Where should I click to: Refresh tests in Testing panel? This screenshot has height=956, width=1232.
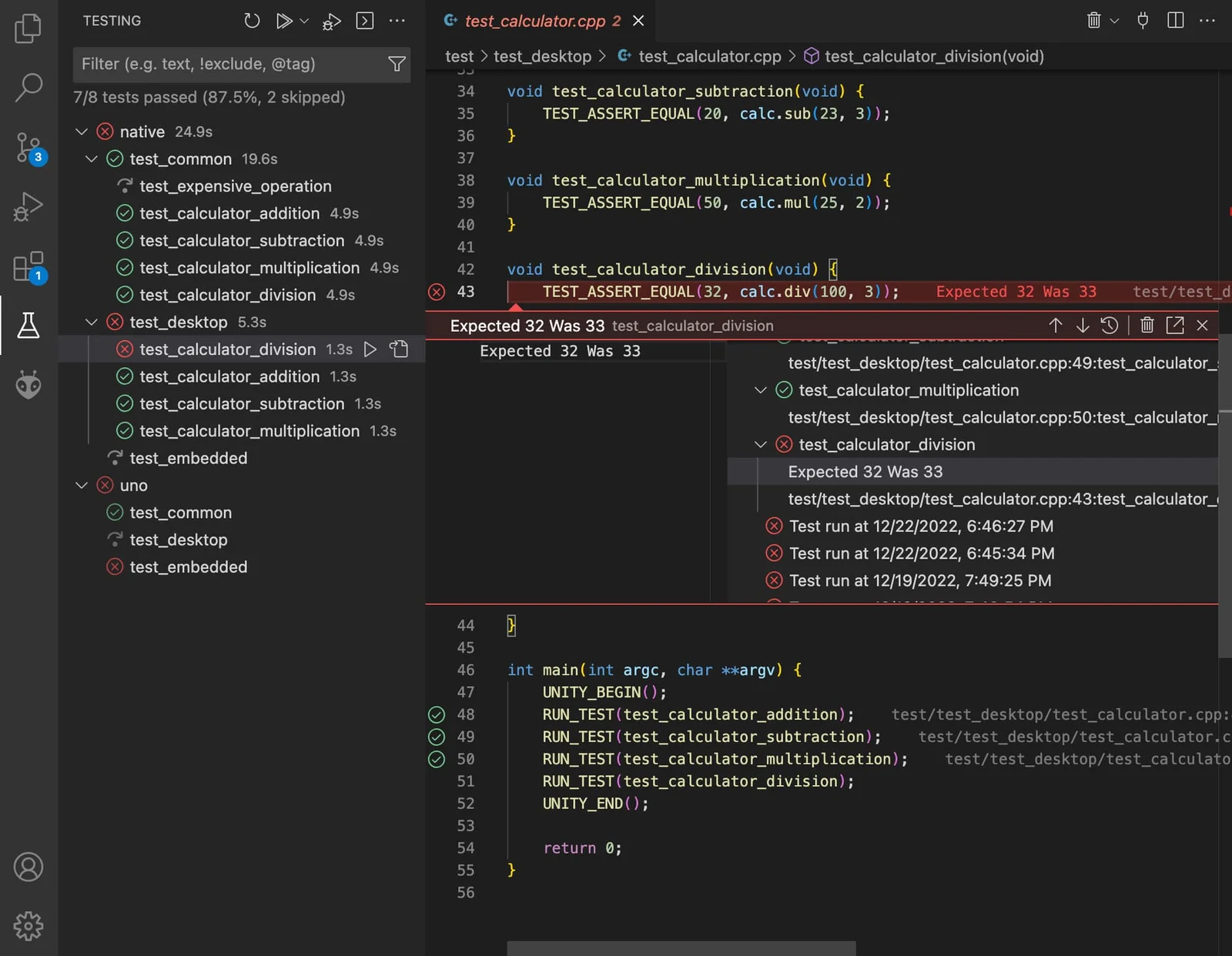point(252,21)
